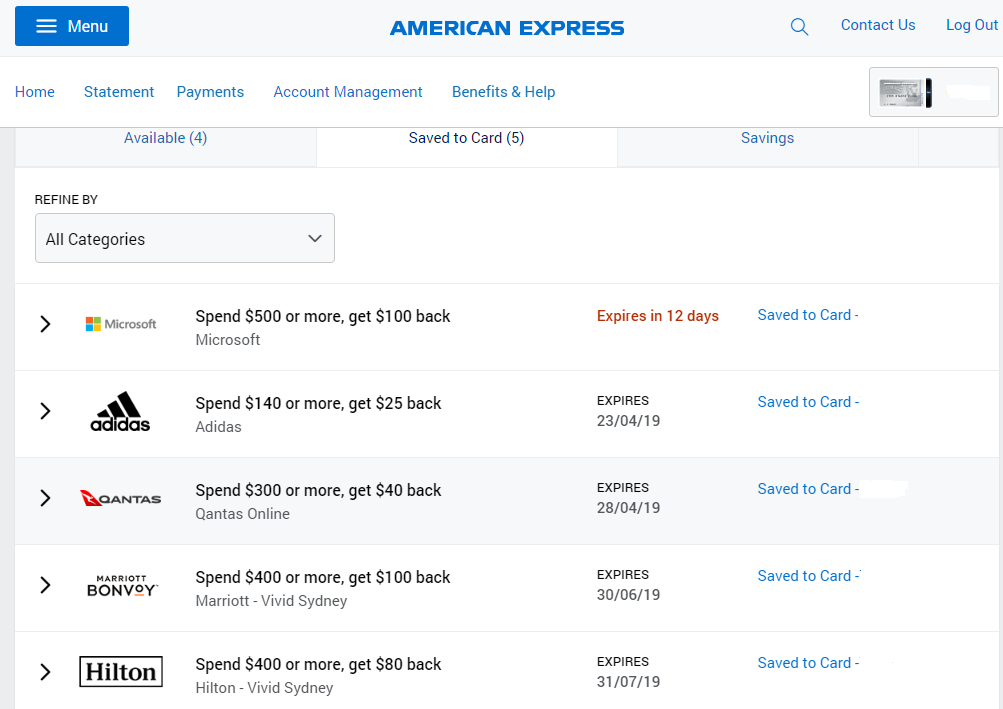Expand the Microsoft offer row chevron
The height and width of the screenshot is (709, 1003).
coord(45,324)
